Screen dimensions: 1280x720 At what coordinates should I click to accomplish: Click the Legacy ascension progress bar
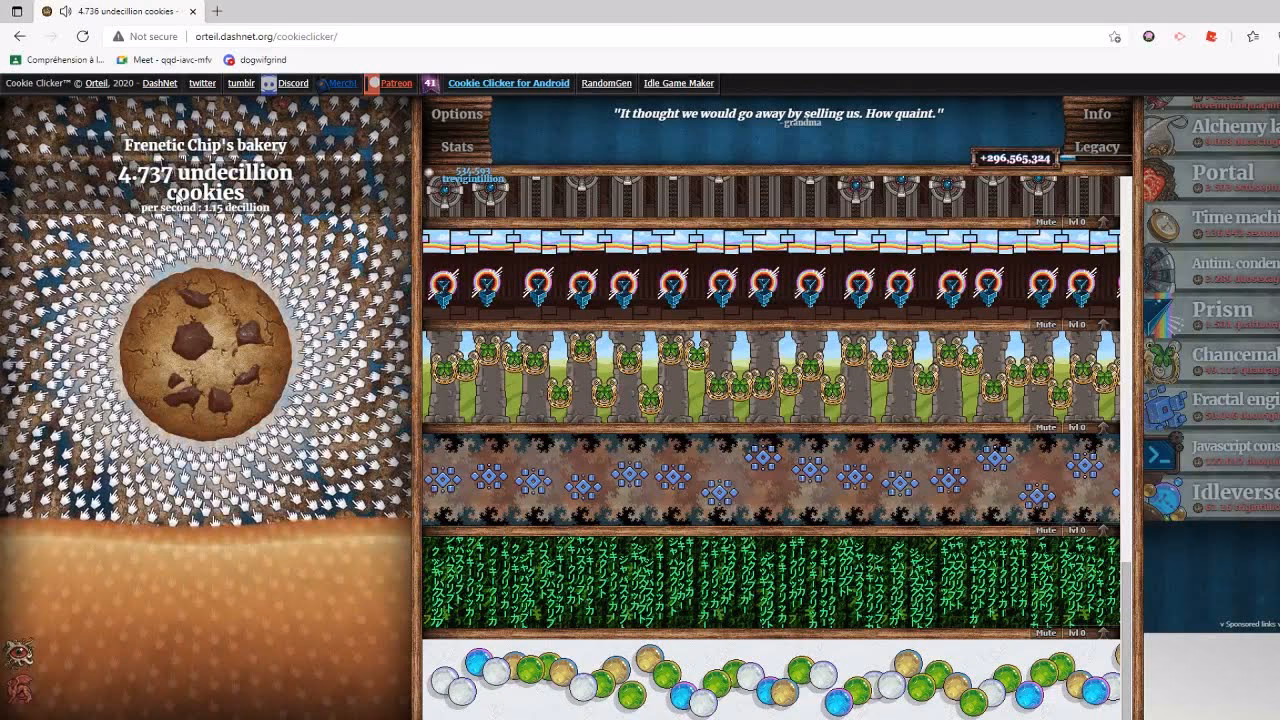[1095, 158]
